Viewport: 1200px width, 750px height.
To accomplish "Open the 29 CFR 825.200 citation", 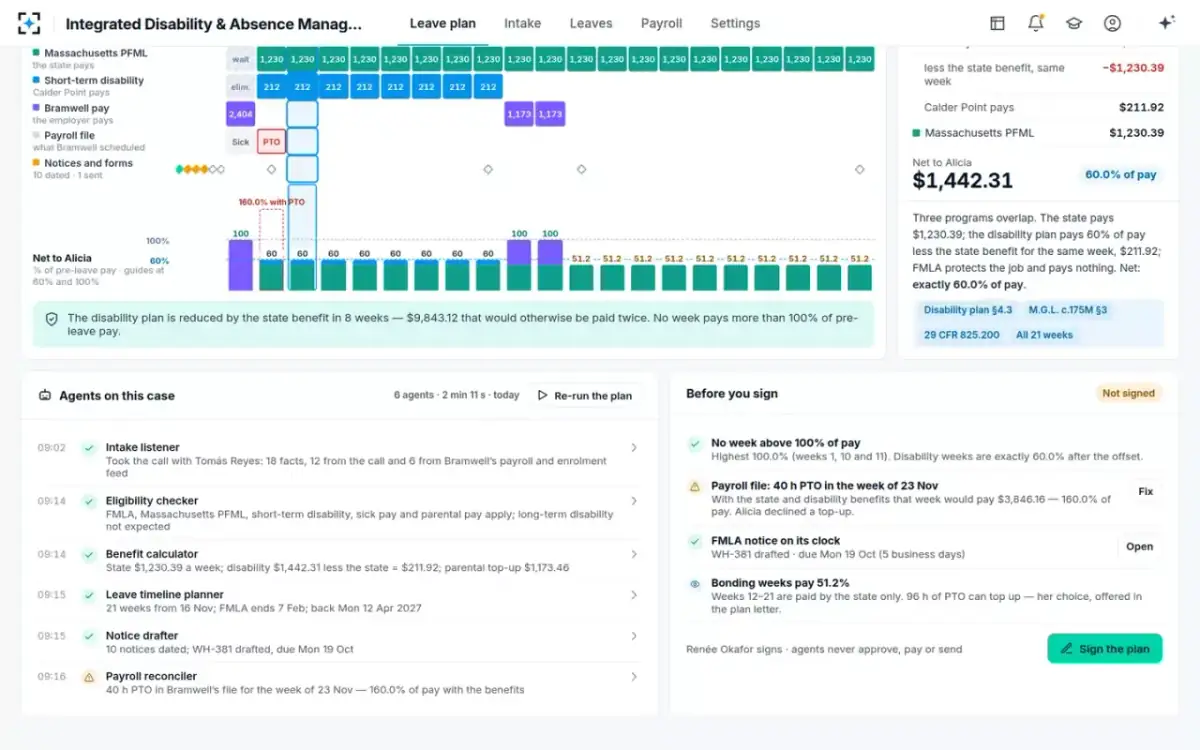I will pos(962,335).
